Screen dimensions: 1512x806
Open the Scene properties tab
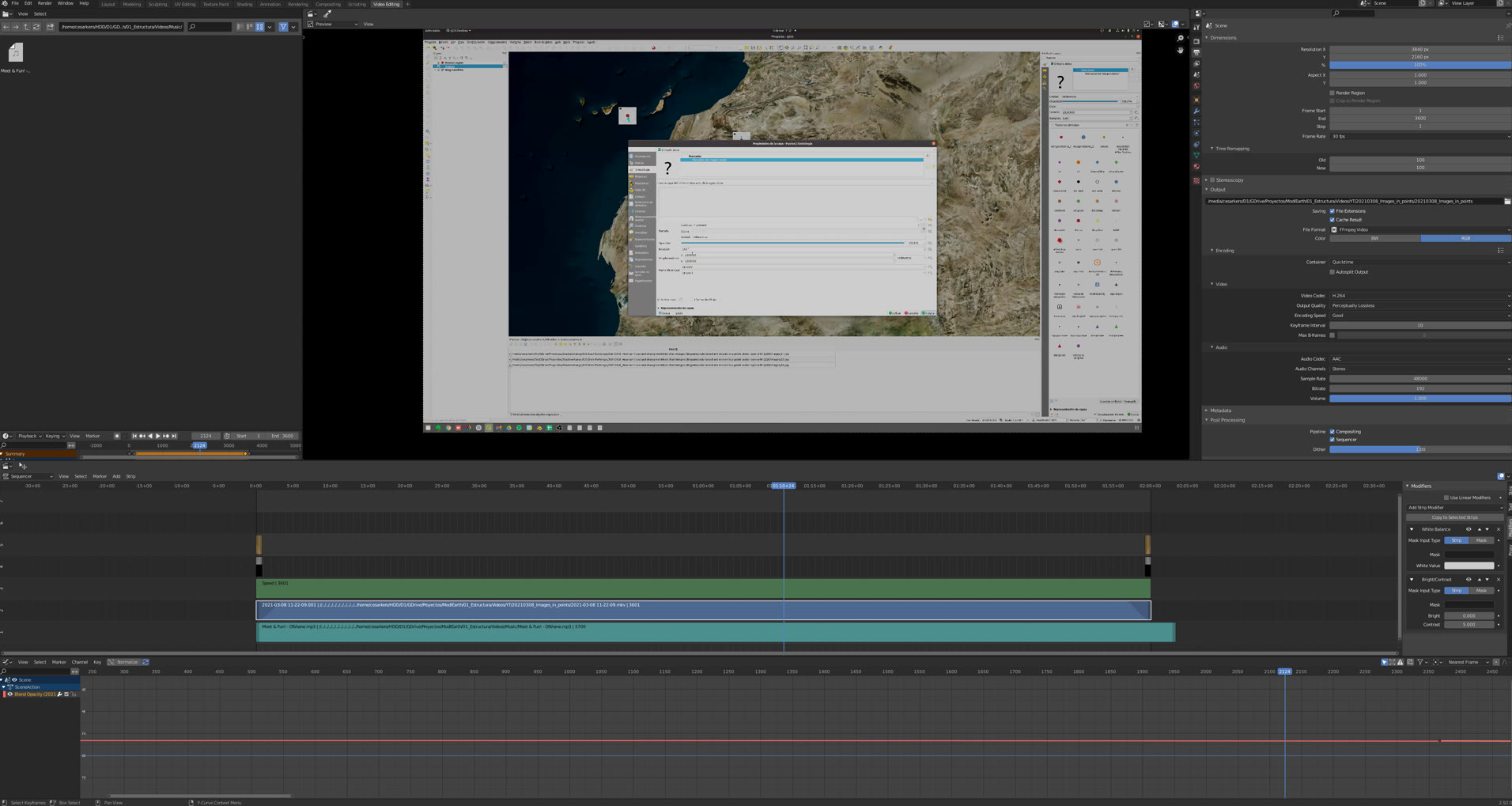click(x=1196, y=74)
